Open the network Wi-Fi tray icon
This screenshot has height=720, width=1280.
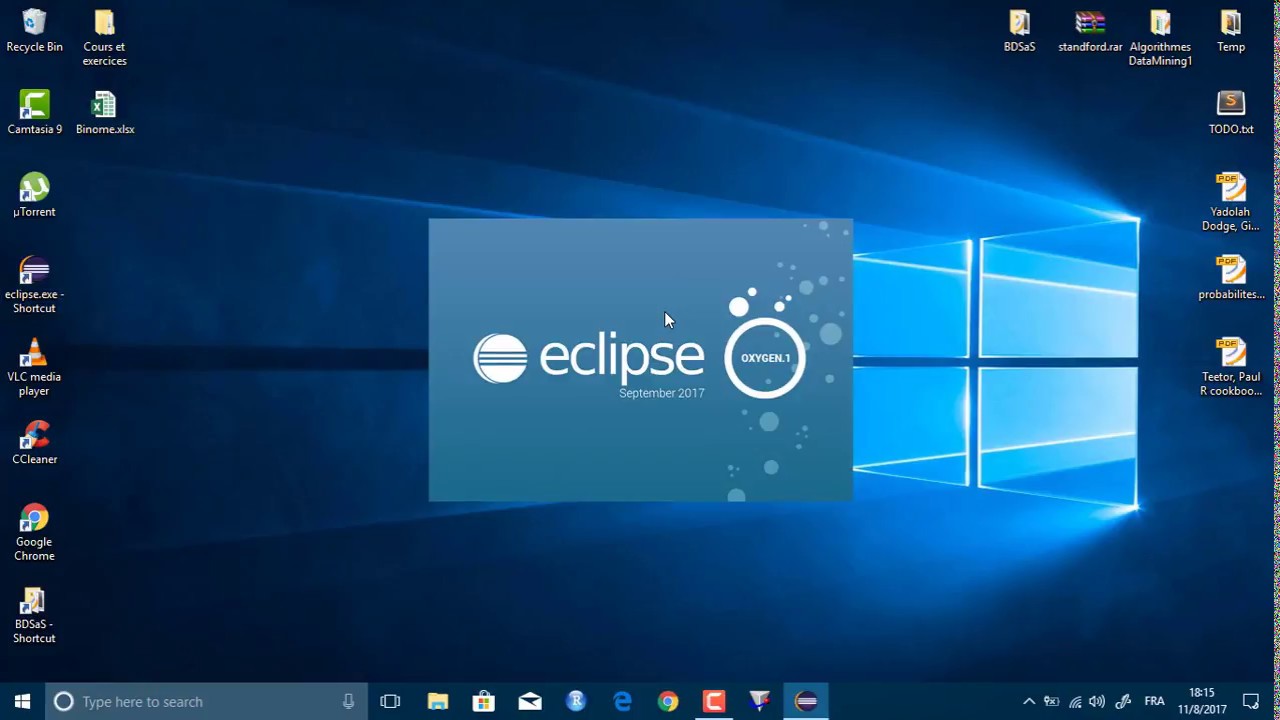(x=1075, y=701)
